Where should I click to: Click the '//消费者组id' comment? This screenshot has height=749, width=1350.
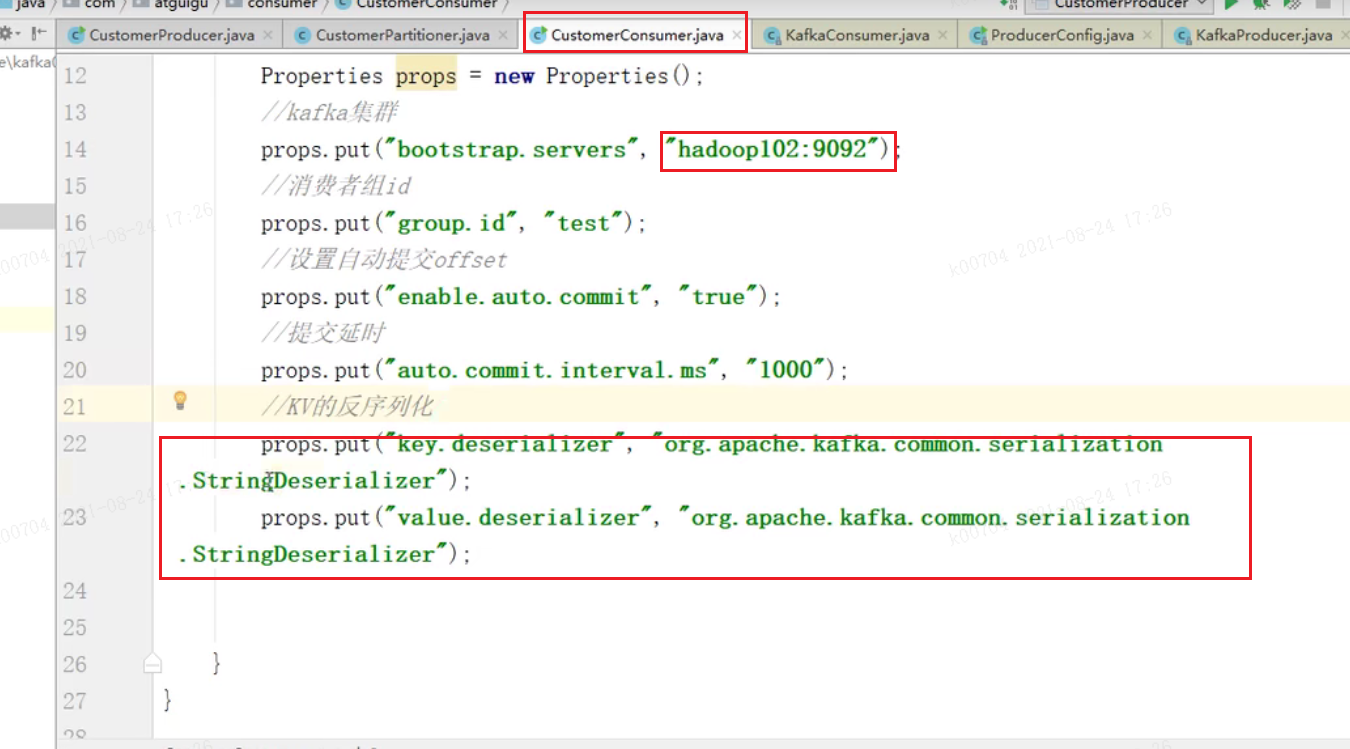coord(336,186)
